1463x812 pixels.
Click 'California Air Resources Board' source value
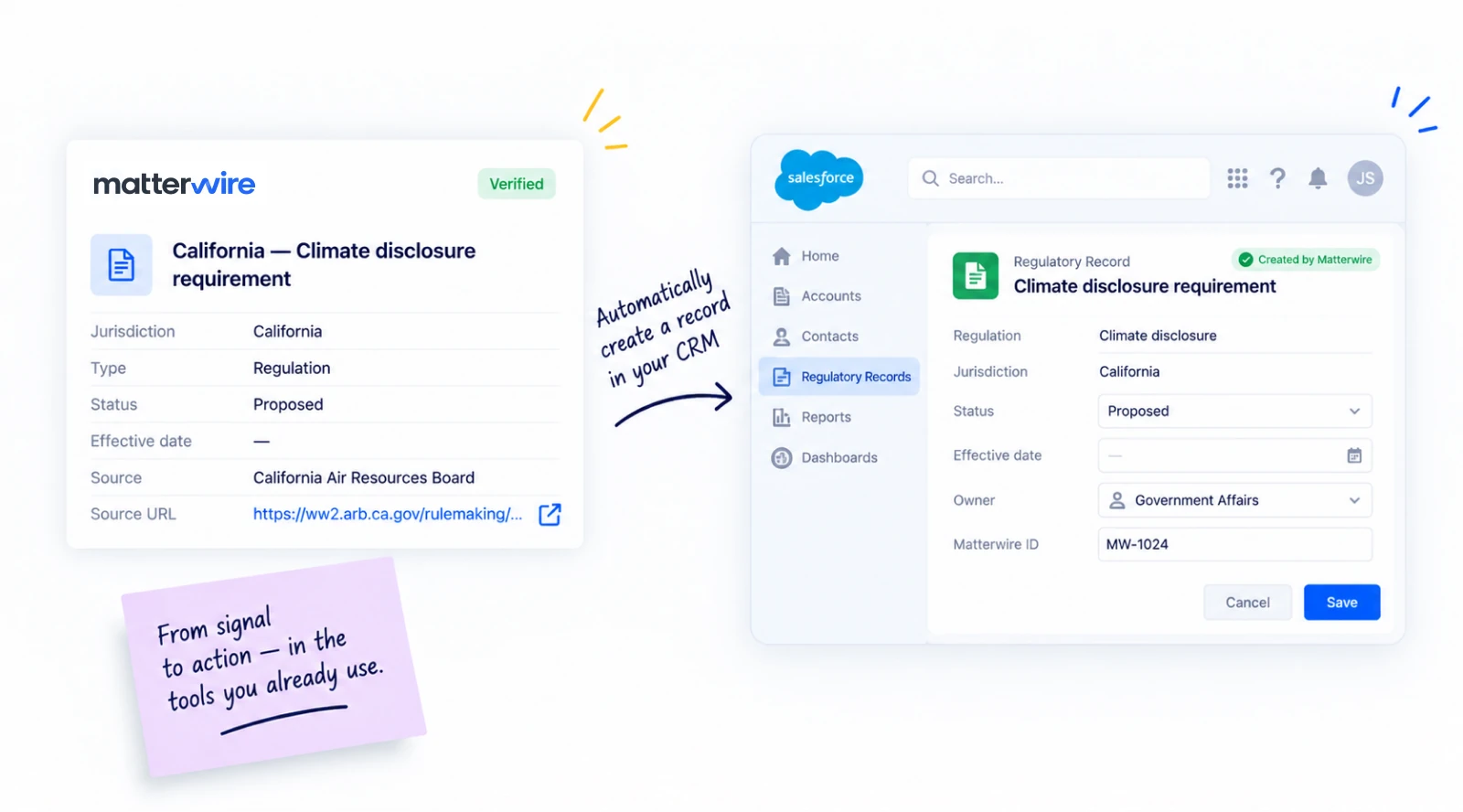point(364,477)
